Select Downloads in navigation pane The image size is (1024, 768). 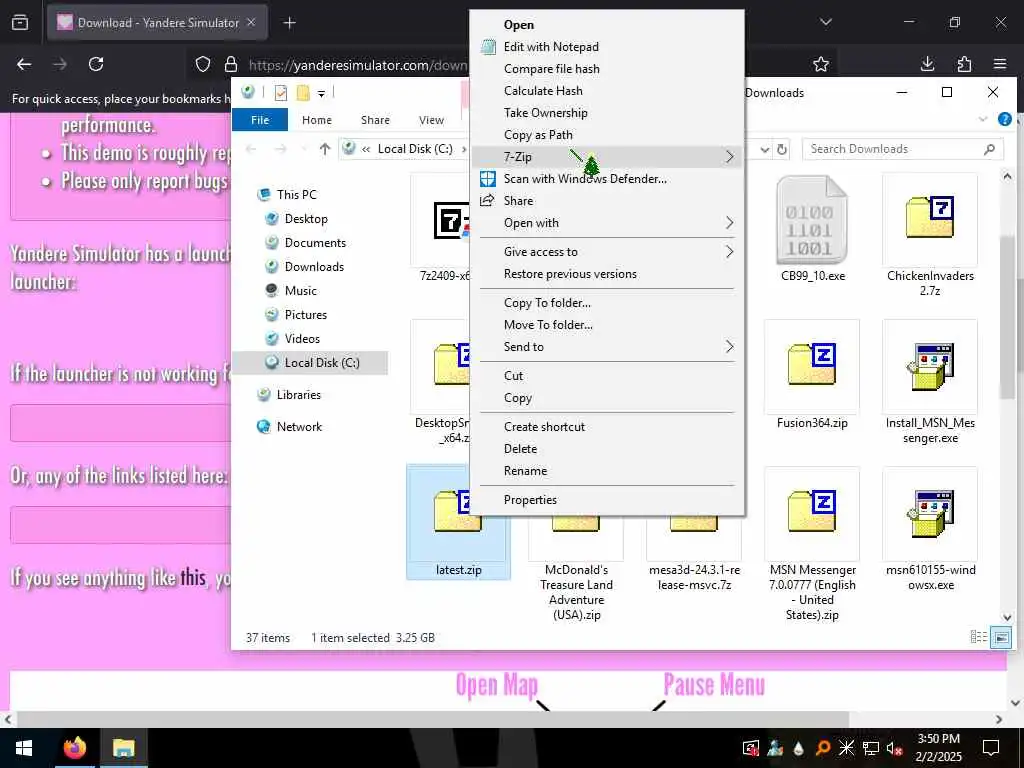pos(313,267)
